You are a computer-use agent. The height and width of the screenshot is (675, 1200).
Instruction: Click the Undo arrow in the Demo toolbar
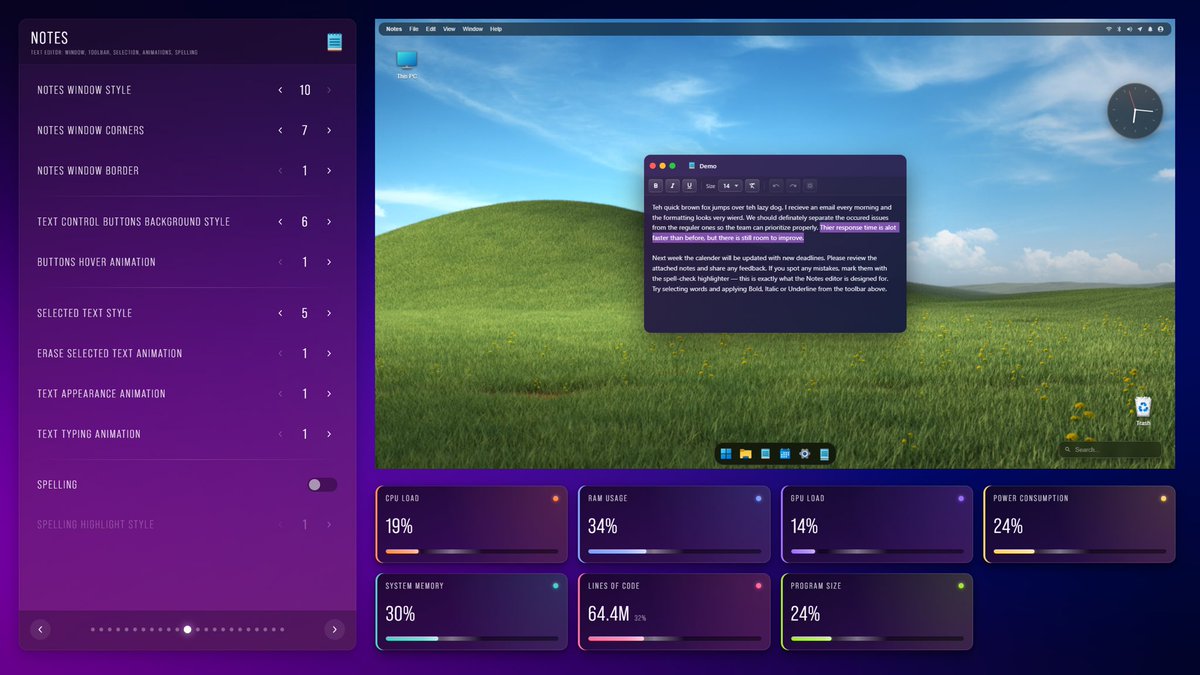776,185
